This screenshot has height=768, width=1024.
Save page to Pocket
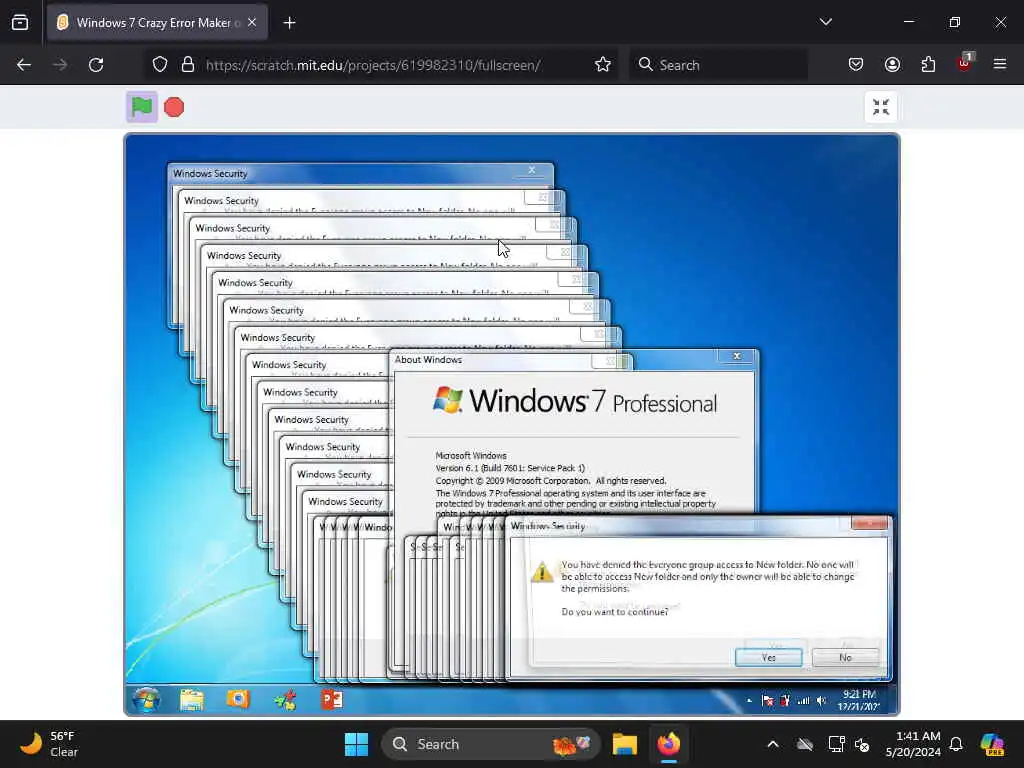click(856, 65)
